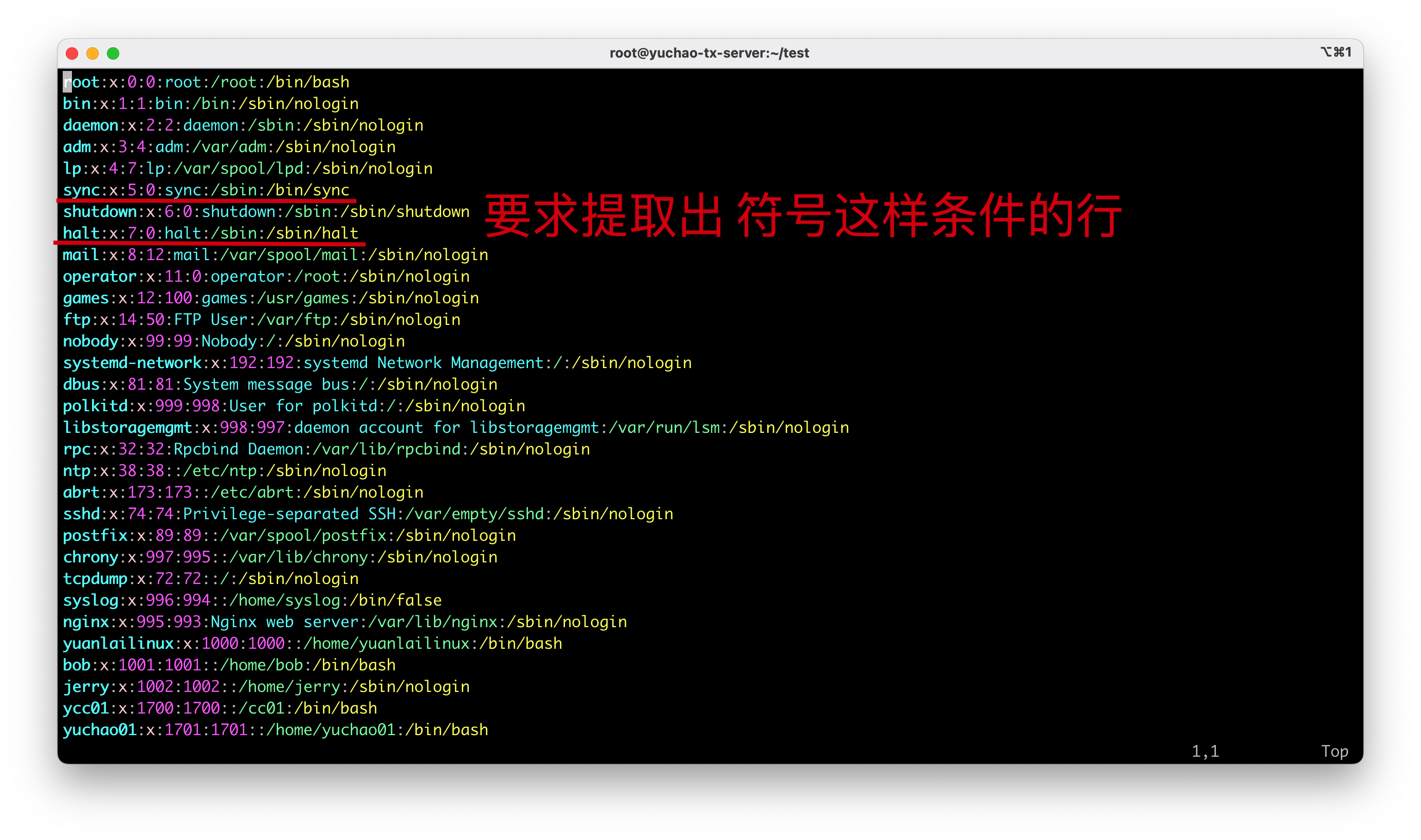
Task: Click the yellow minimize window button
Action: click(92, 53)
